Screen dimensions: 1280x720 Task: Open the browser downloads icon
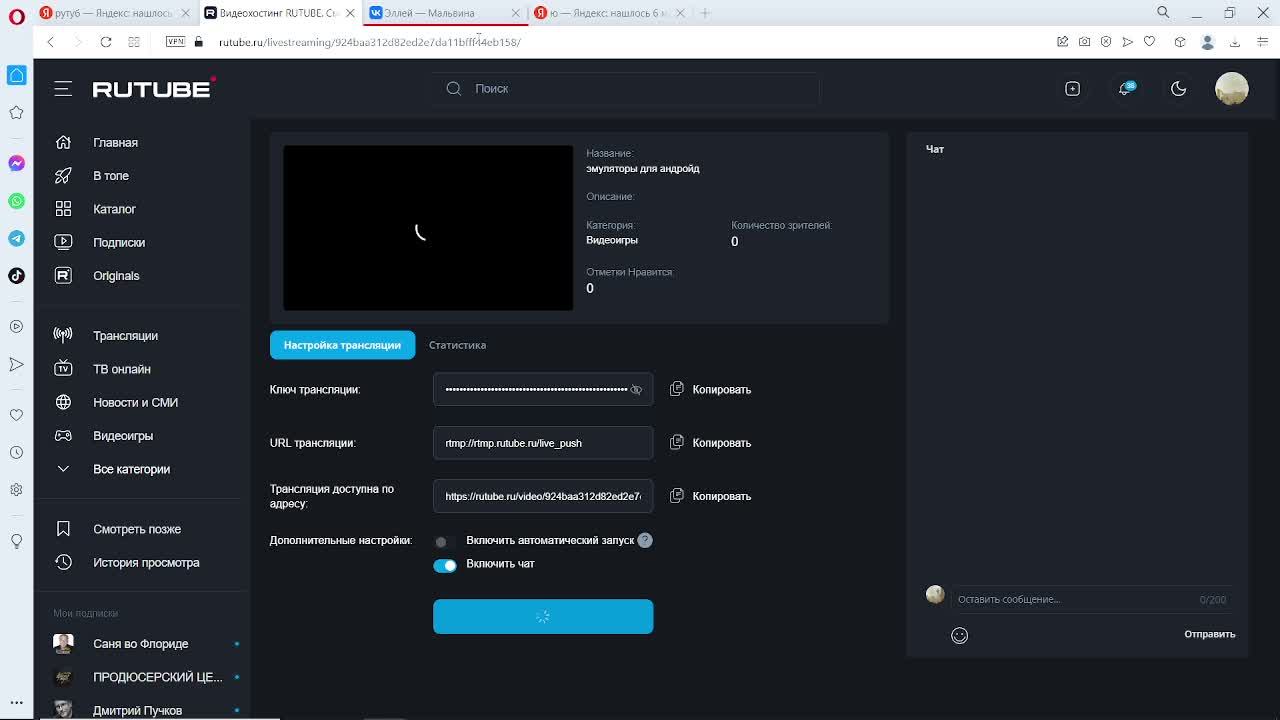pos(1235,42)
